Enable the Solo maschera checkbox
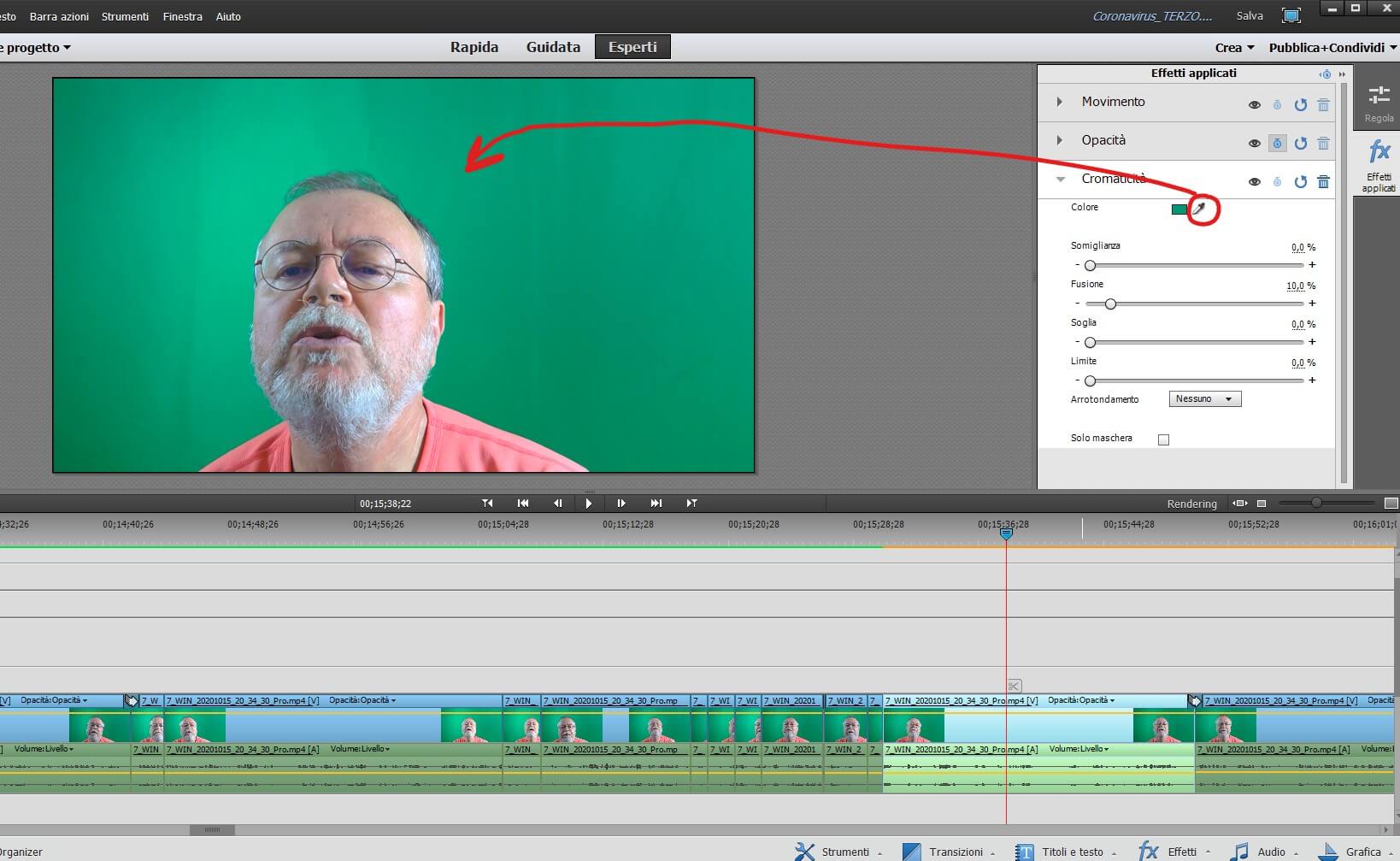The height and width of the screenshot is (861, 1400). 1163,439
